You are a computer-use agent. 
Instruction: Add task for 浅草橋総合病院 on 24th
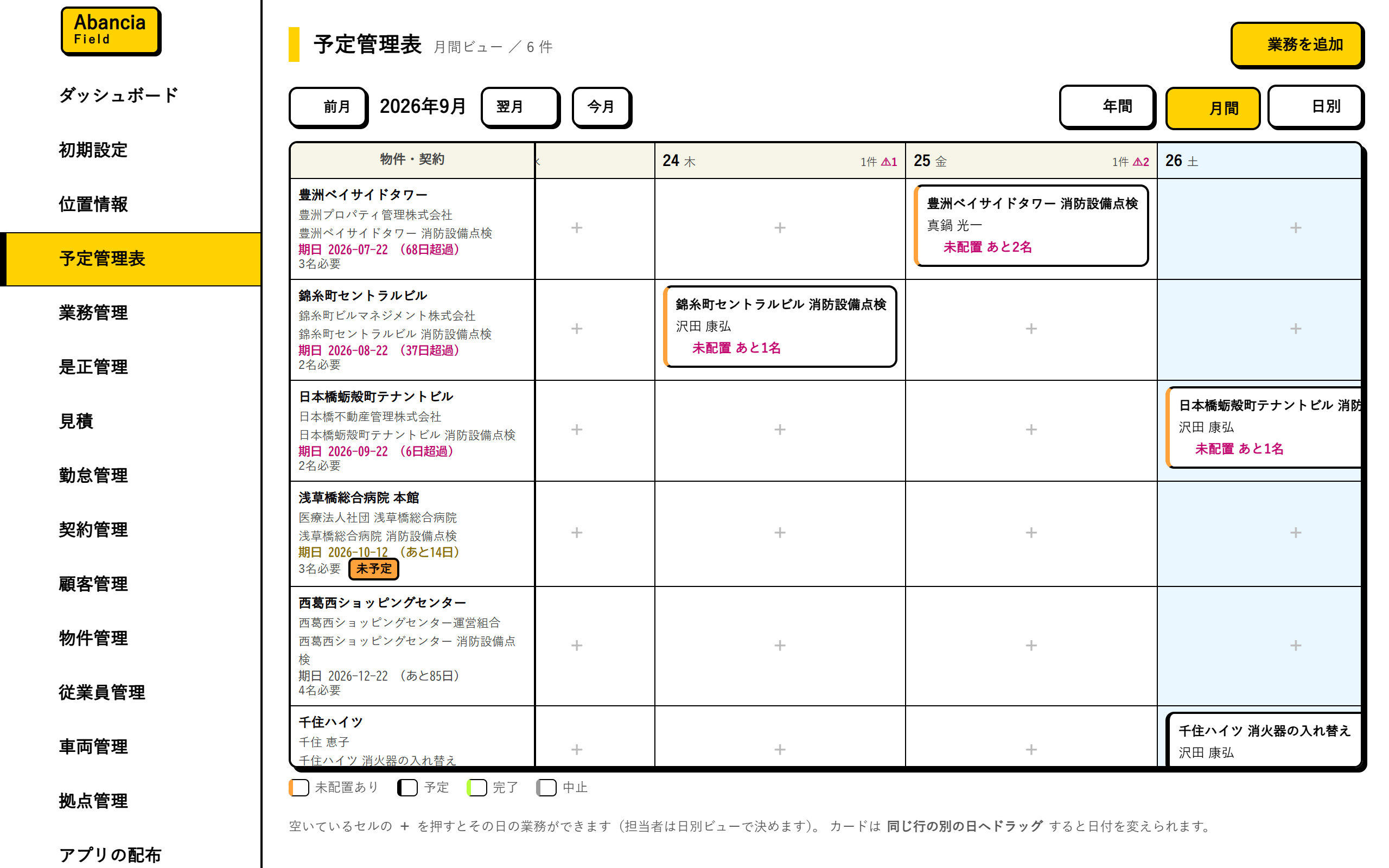click(x=780, y=533)
